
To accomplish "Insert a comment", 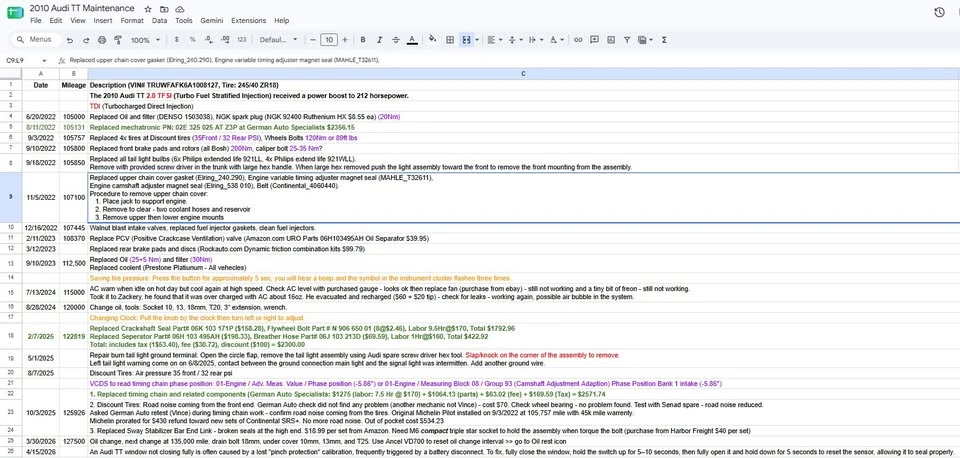I will tap(594, 40).
